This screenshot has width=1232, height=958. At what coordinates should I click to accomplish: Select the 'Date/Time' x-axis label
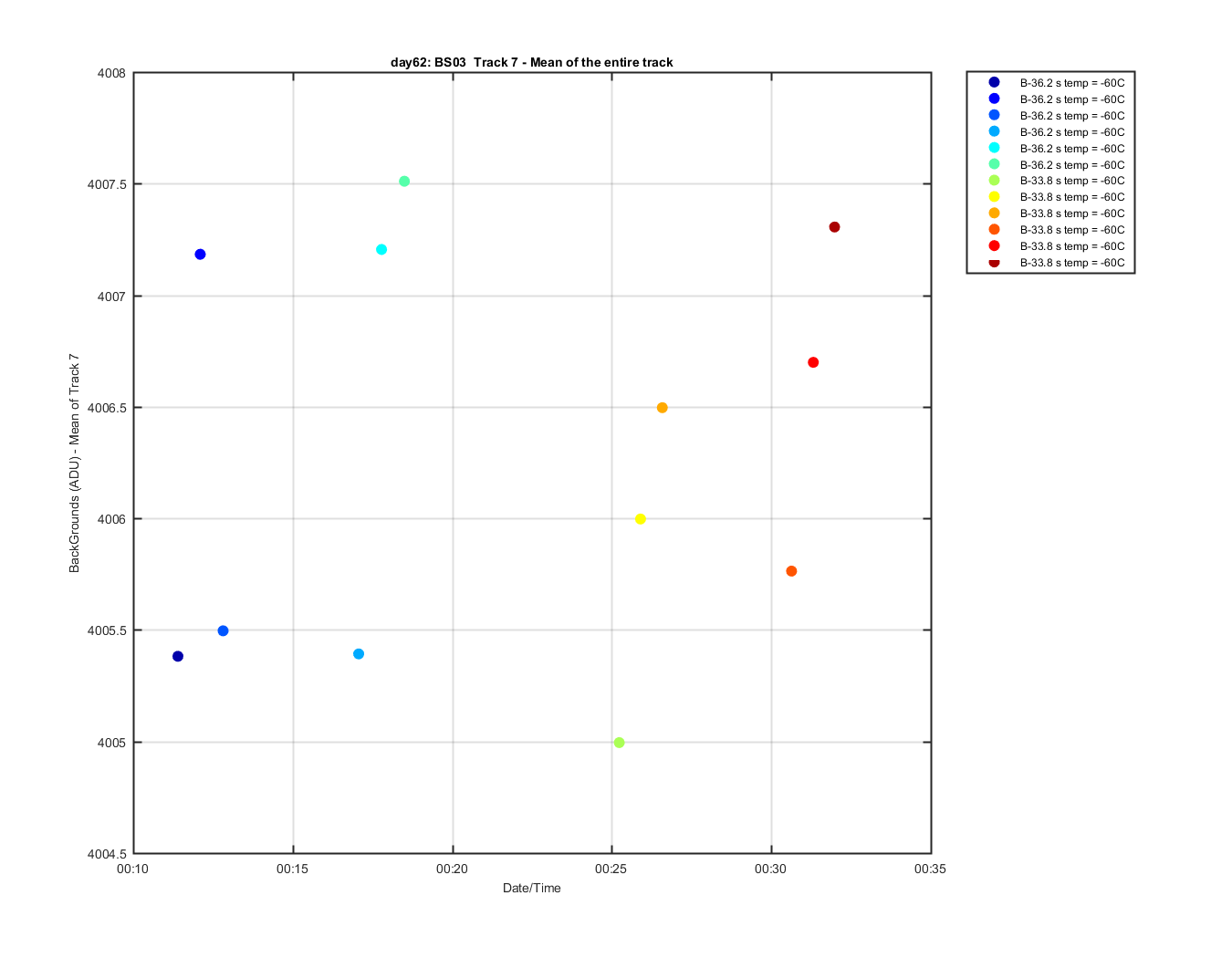pyautogui.click(x=532, y=888)
